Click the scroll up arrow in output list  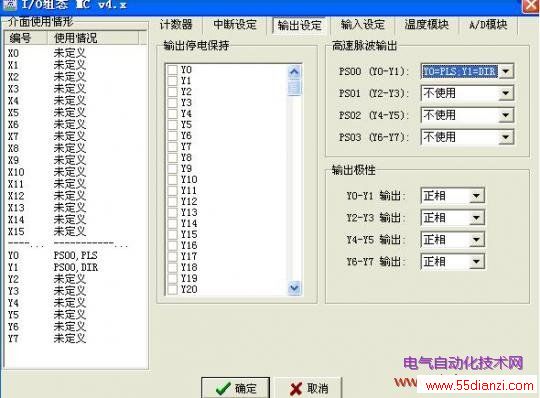294,72
